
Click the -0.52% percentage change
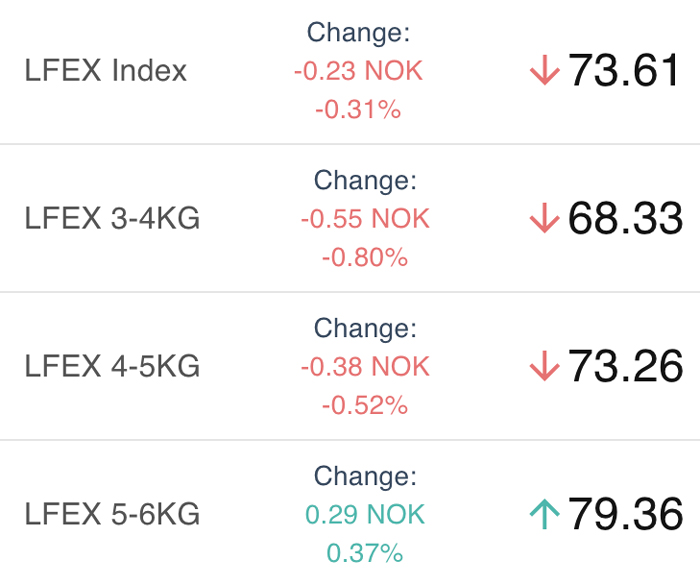(365, 405)
